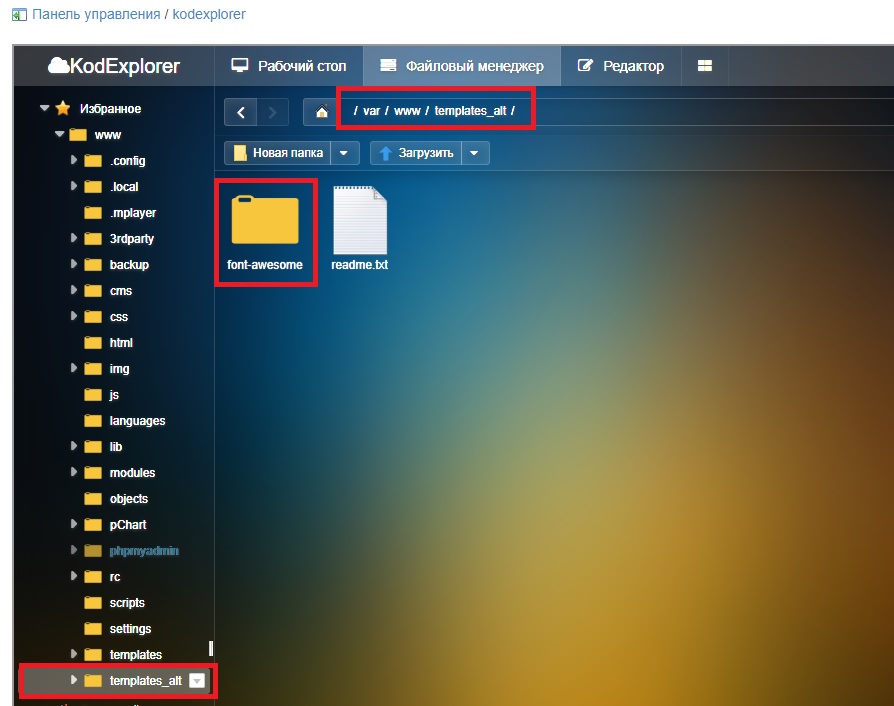
Task: Click the rc folder icon in tree
Action: 93,577
